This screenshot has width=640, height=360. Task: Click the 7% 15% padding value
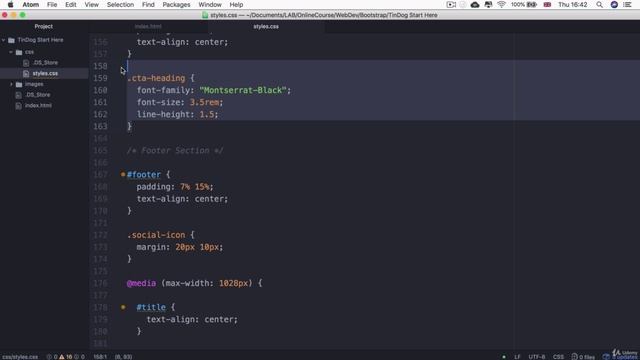pyautogui.click(x=195, y=187)
